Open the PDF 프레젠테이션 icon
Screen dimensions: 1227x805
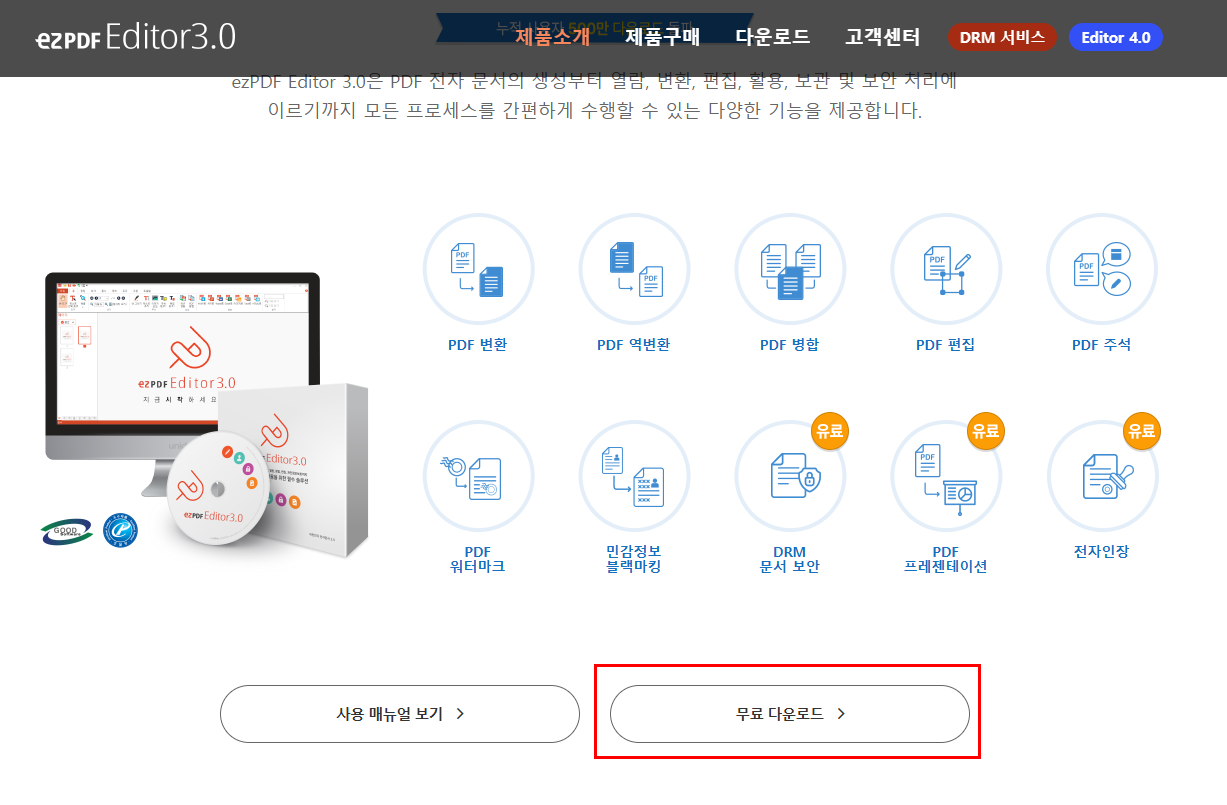click(946, 476)
